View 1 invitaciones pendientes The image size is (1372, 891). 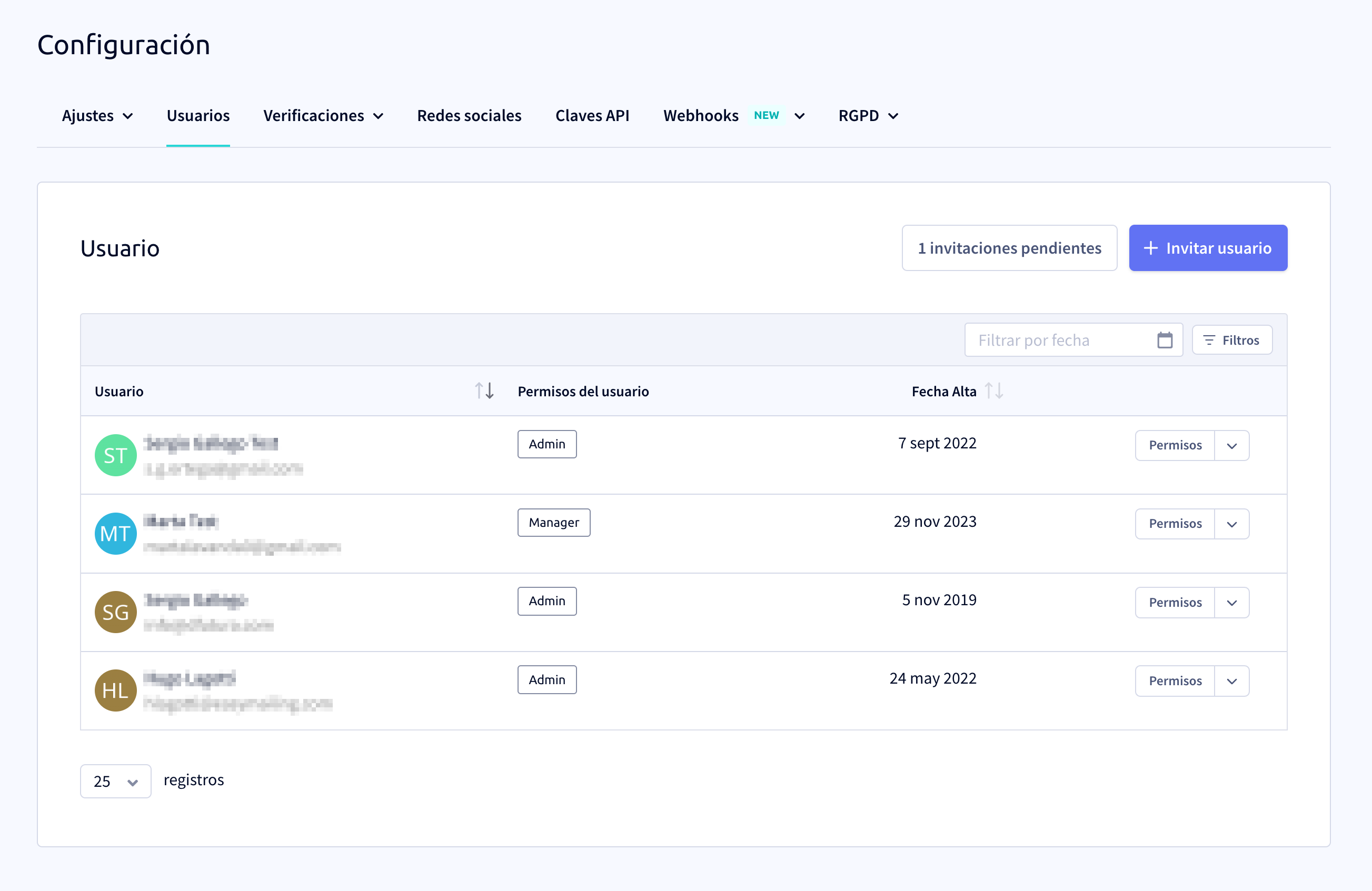1009,248
